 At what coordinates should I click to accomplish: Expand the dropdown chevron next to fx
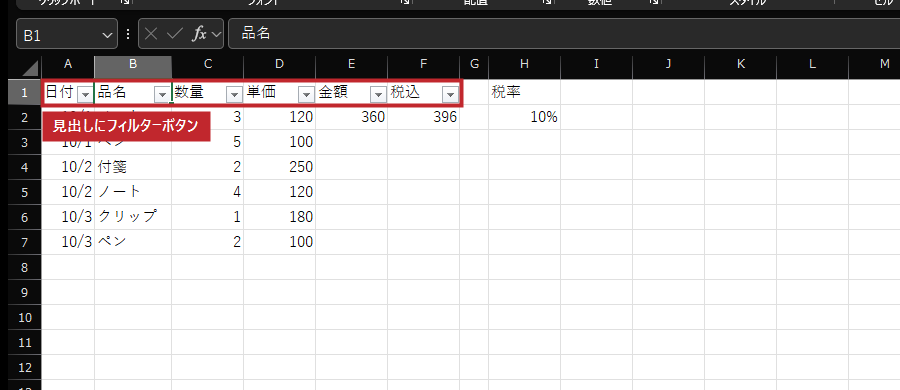(x=216, y=34)
